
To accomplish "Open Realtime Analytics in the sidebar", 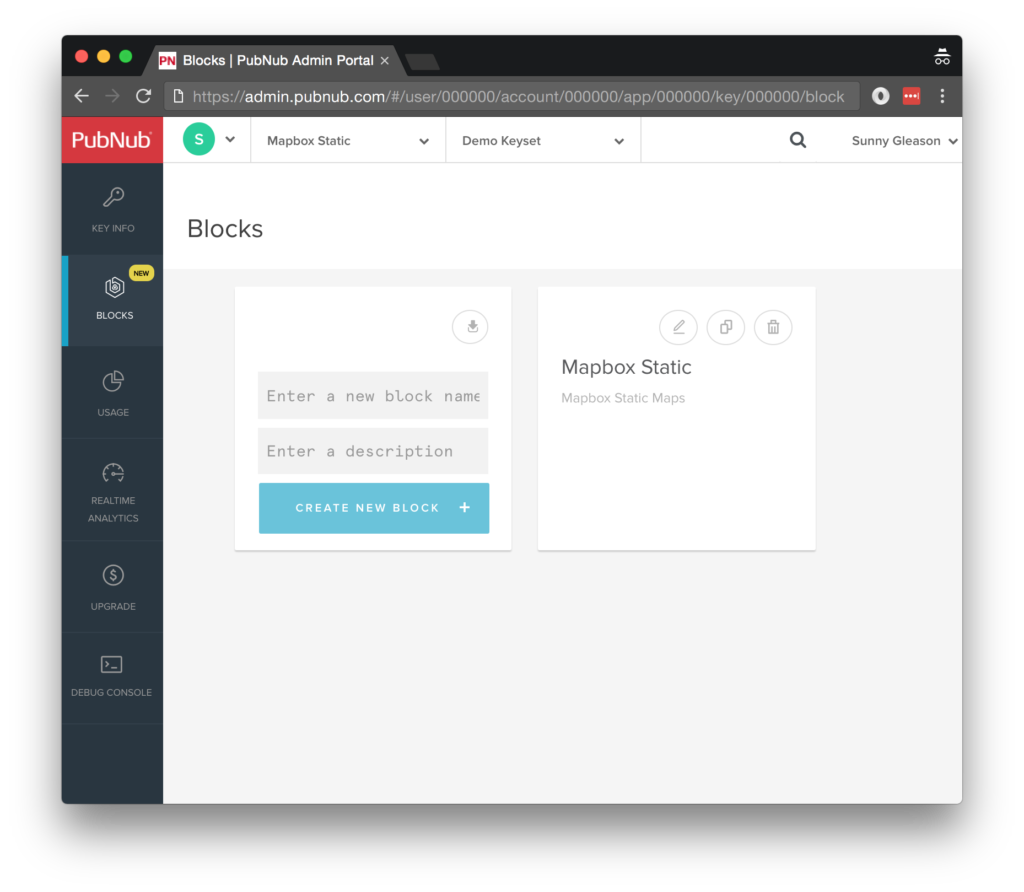I will pos(112,490).
